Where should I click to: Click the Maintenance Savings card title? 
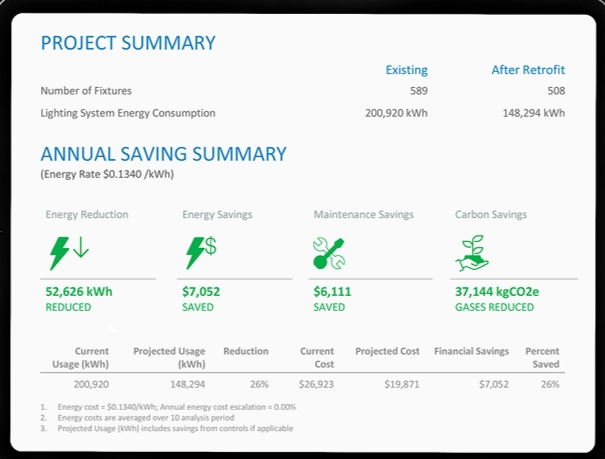pos(363,214)
